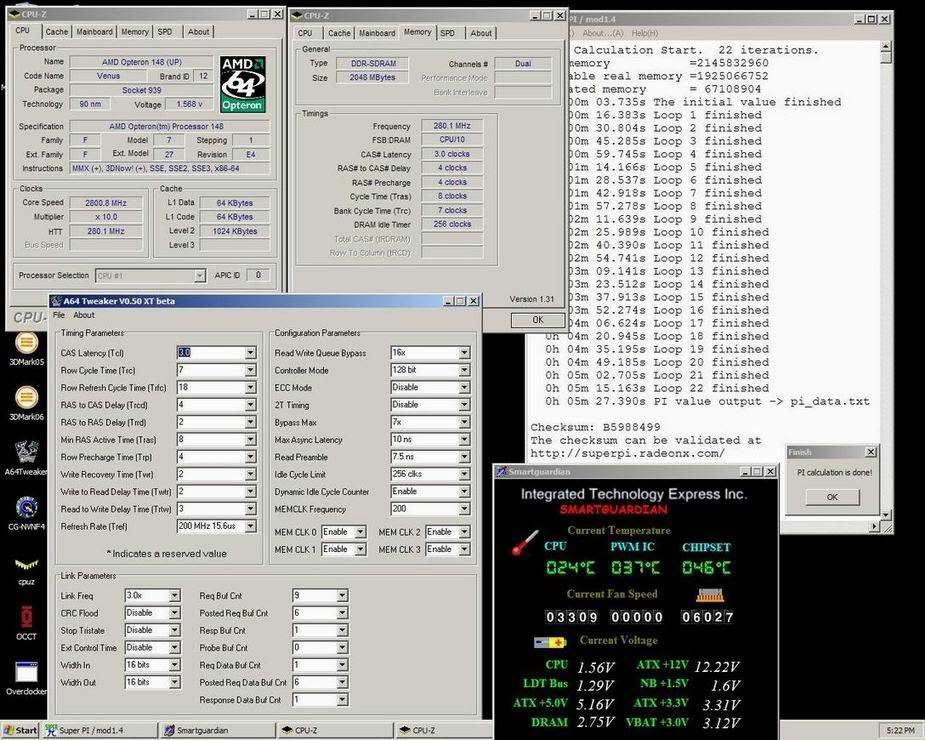The width and height of the screenshot is (925, 740).
Task: Click the thermometer icon in Smartguardian
Action: point(524,542)
